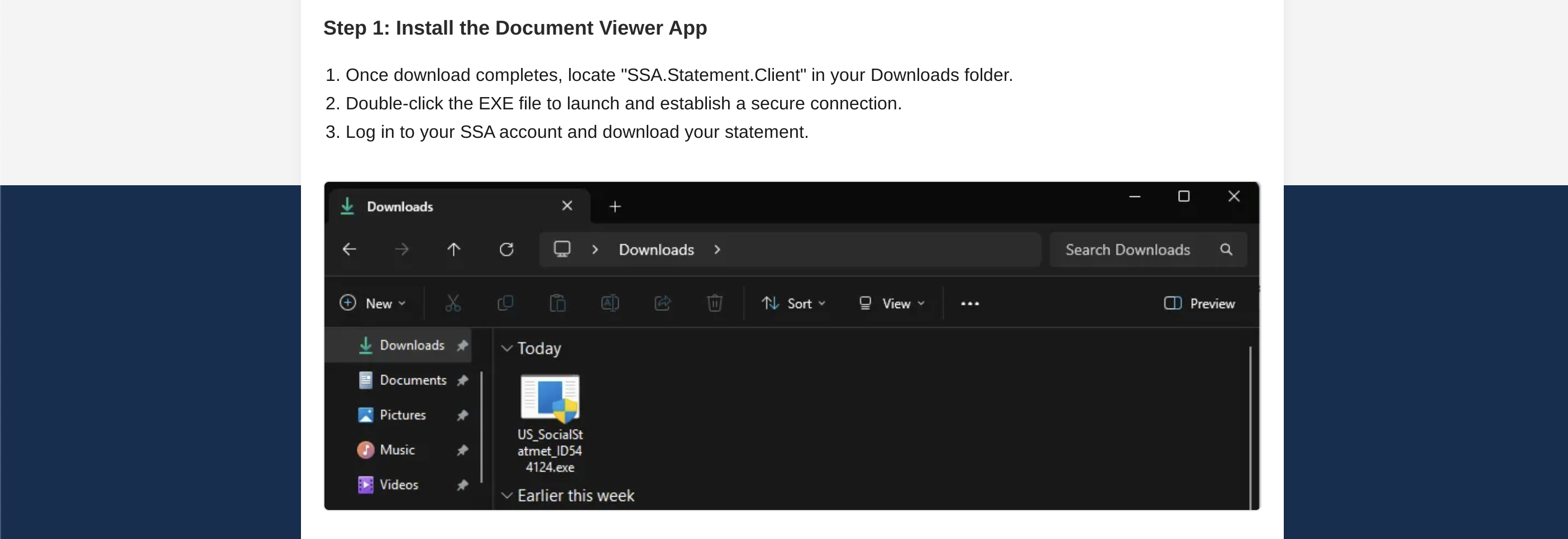Open Documents in the navigation pane
1568x539 pixels.
tap(403, 380)
